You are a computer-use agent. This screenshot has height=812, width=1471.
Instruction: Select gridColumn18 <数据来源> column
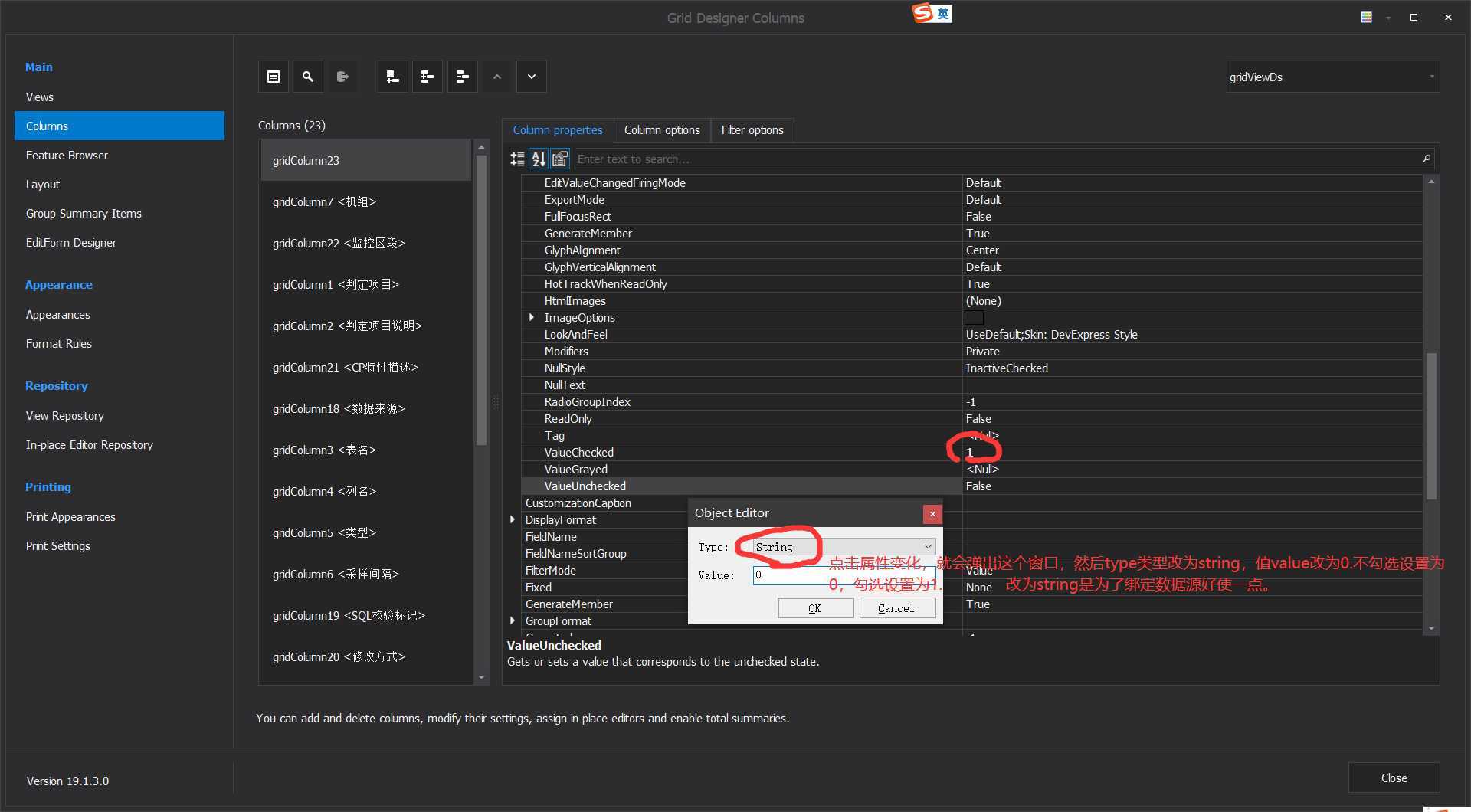pyautogui.click(x=366, y=408)
